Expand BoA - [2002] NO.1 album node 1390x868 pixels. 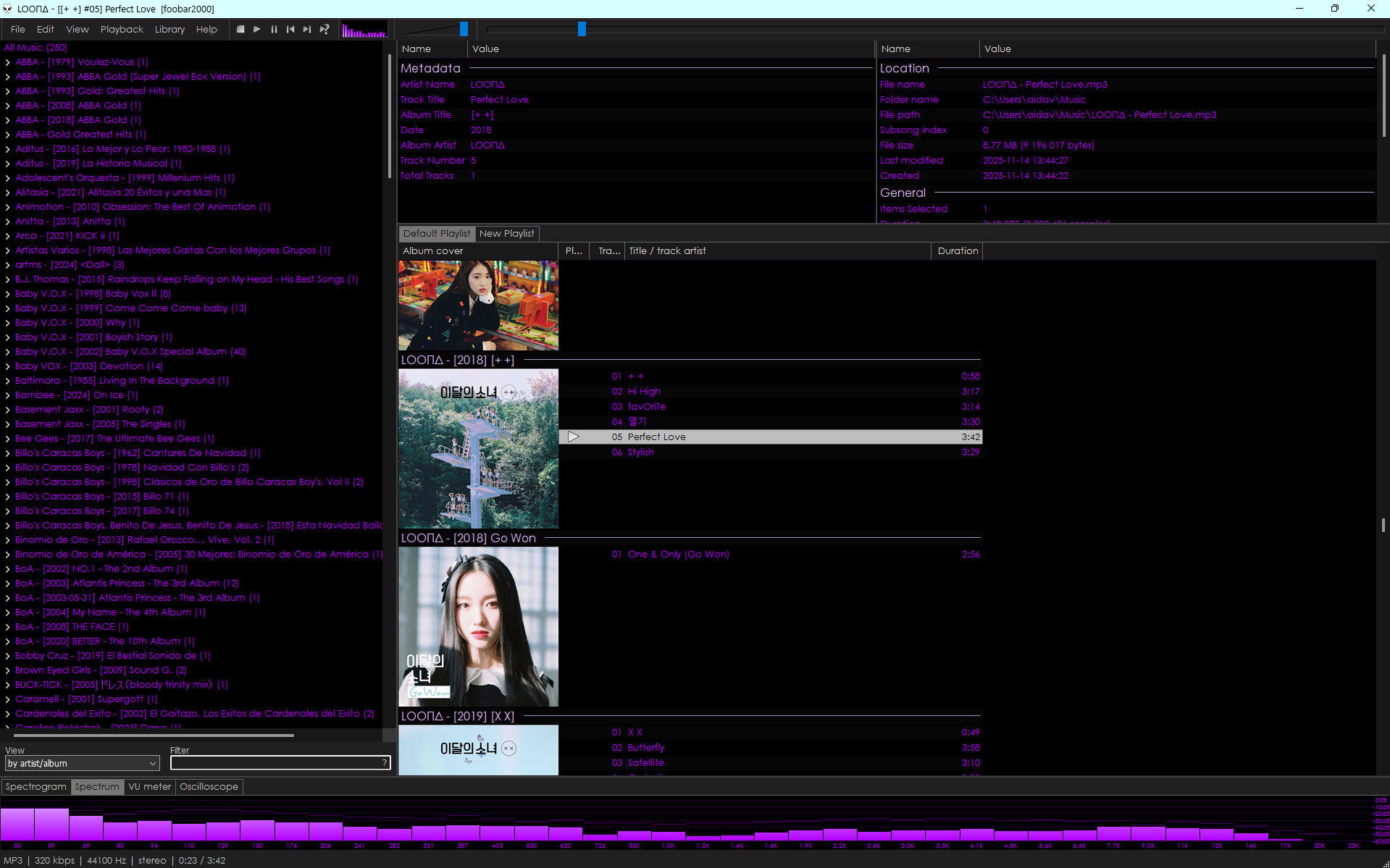(8, 569)
